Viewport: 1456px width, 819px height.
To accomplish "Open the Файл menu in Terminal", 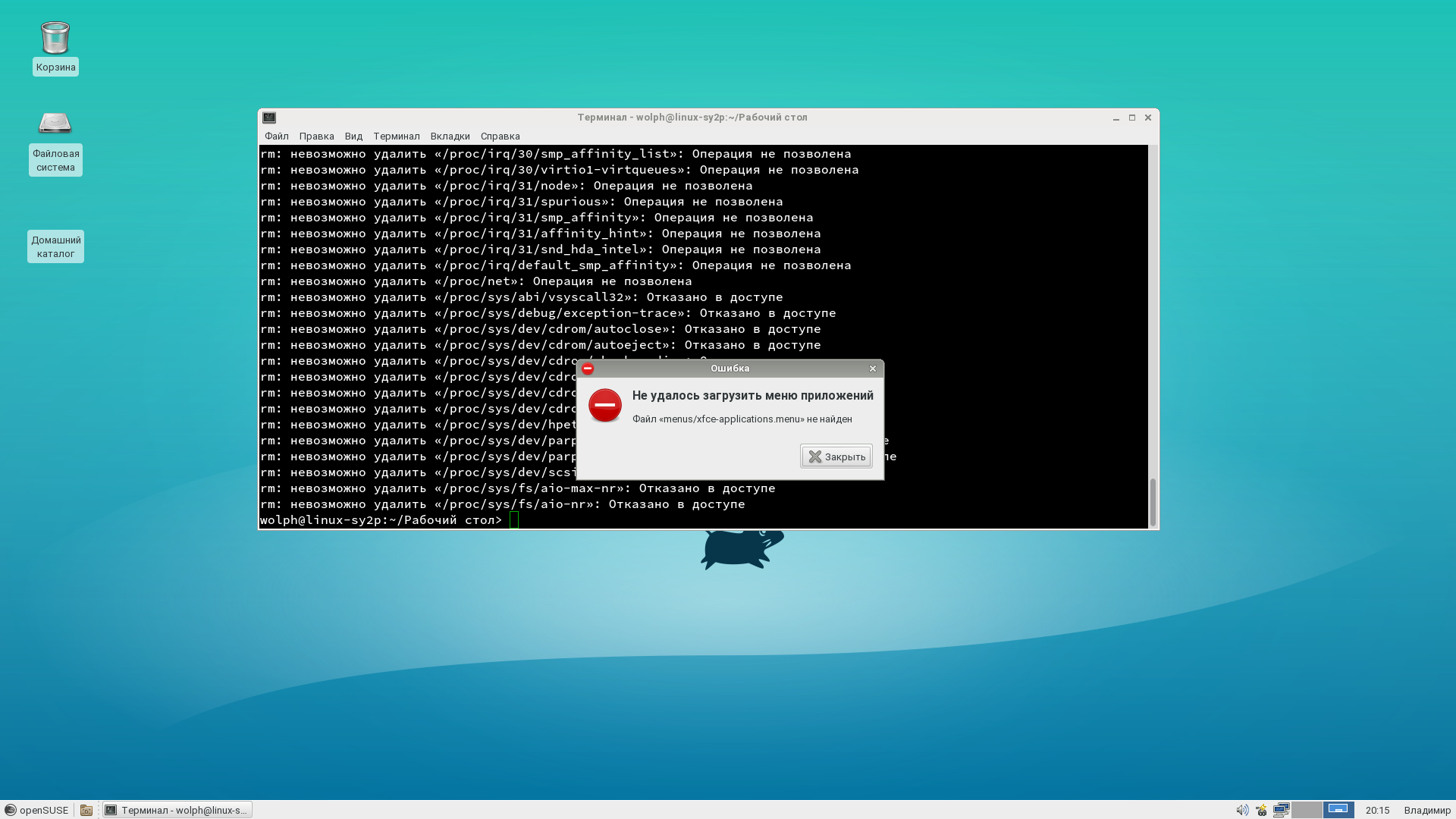I will point(277,136).
